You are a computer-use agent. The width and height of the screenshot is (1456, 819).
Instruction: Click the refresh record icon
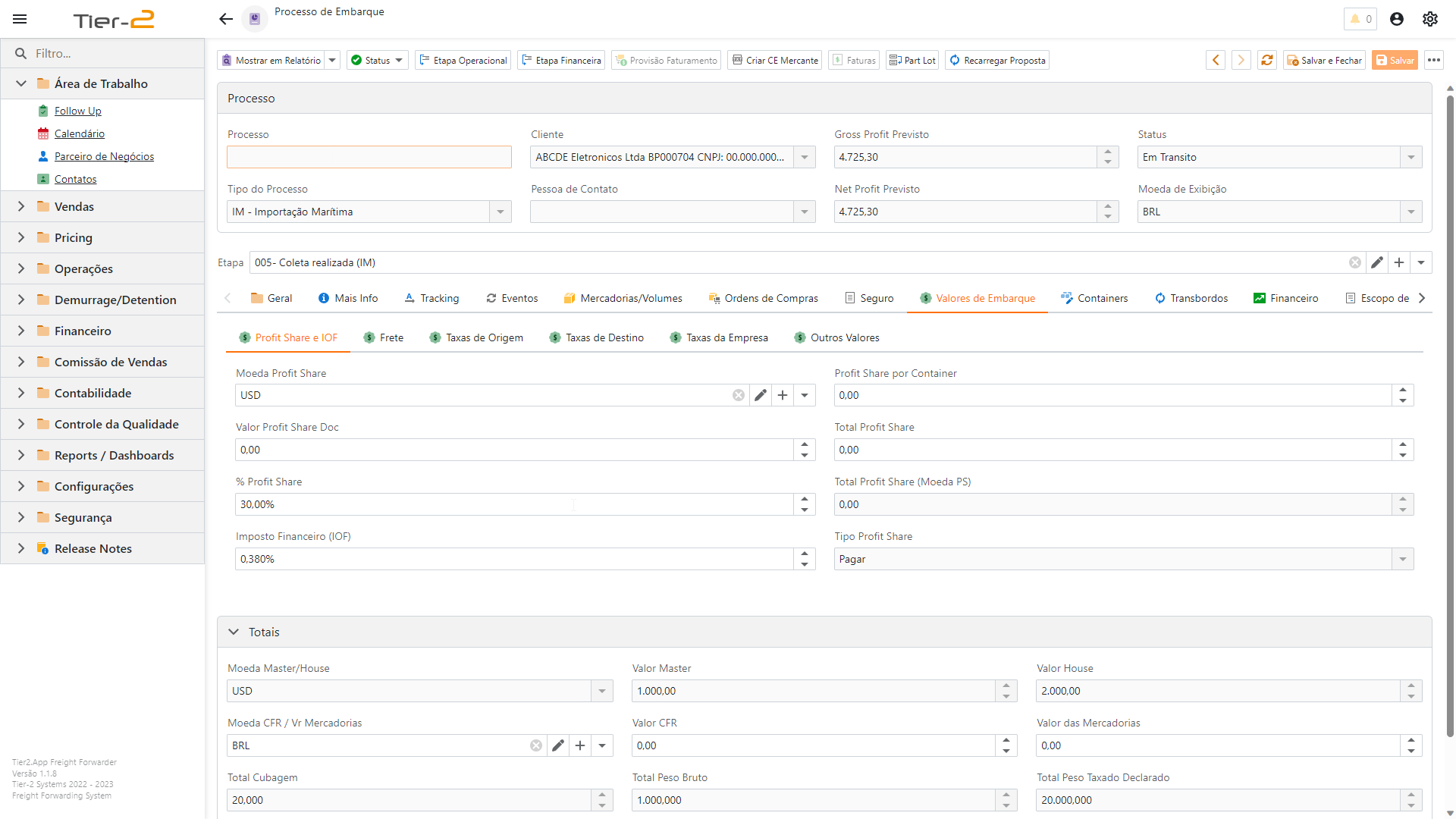tap(1266, 60)
